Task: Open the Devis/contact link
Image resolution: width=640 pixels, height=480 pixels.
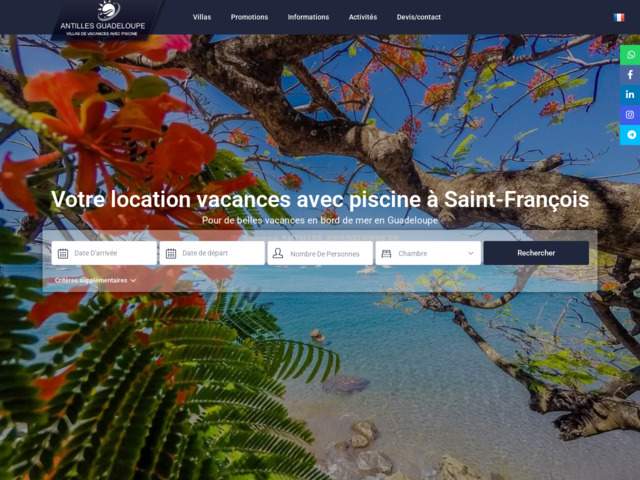Action: pos(419,17)
